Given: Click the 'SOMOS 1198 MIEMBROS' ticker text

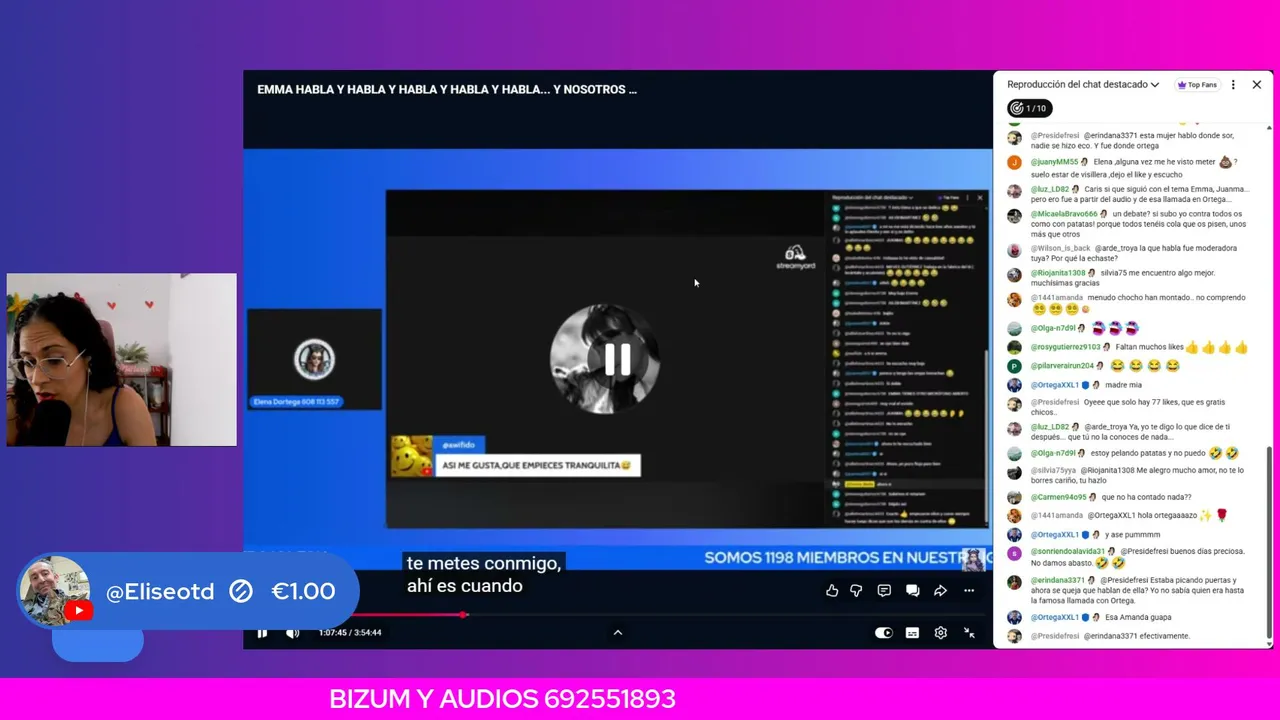Looking at the screenshot, I should click(847, 558).
